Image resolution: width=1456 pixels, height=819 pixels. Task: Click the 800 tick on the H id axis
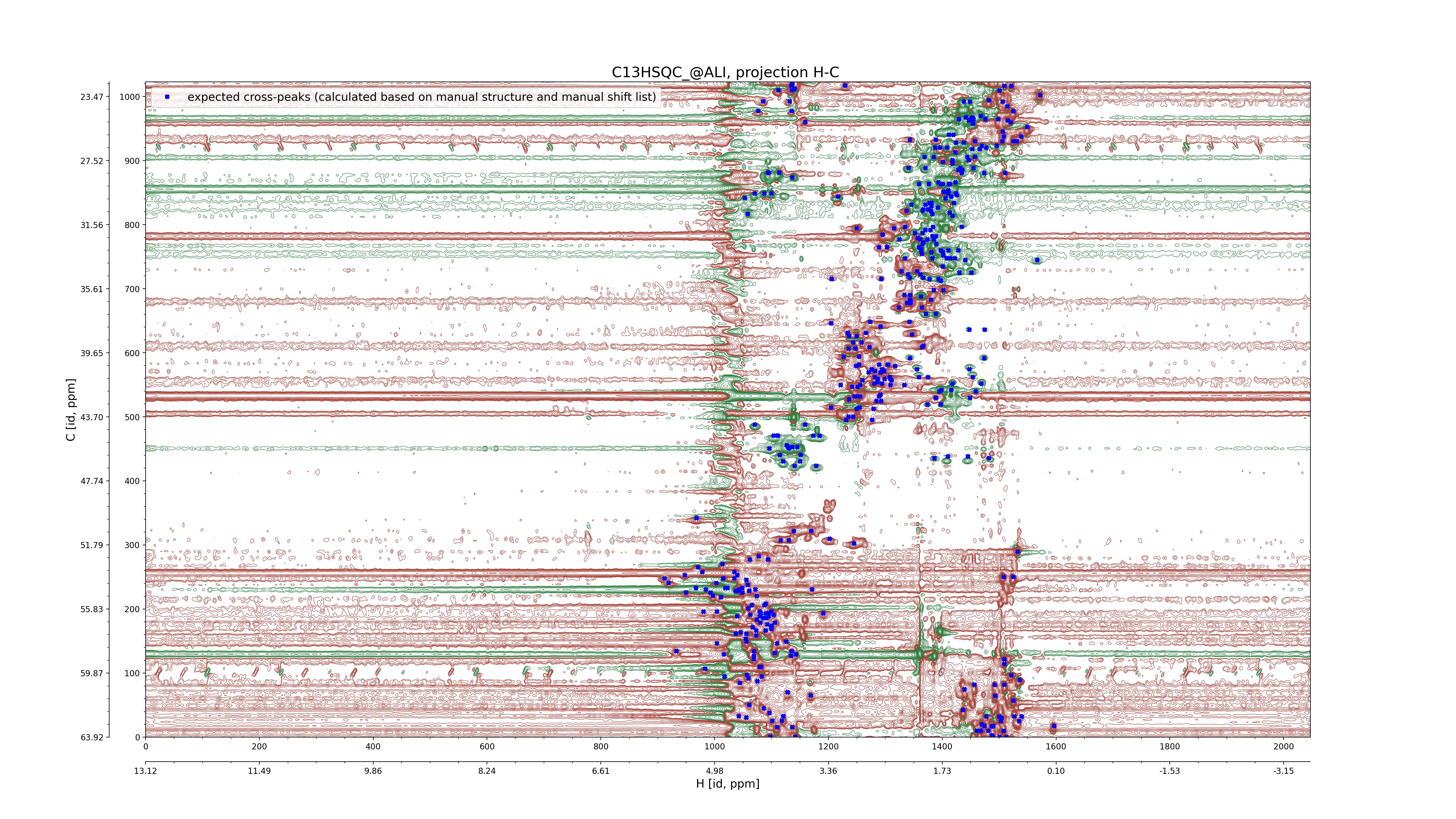click(x=600, y=747)
